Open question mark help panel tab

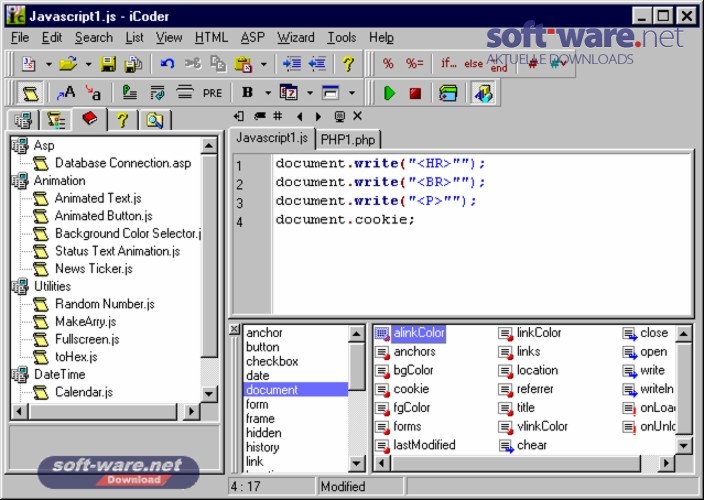point(122,120)
